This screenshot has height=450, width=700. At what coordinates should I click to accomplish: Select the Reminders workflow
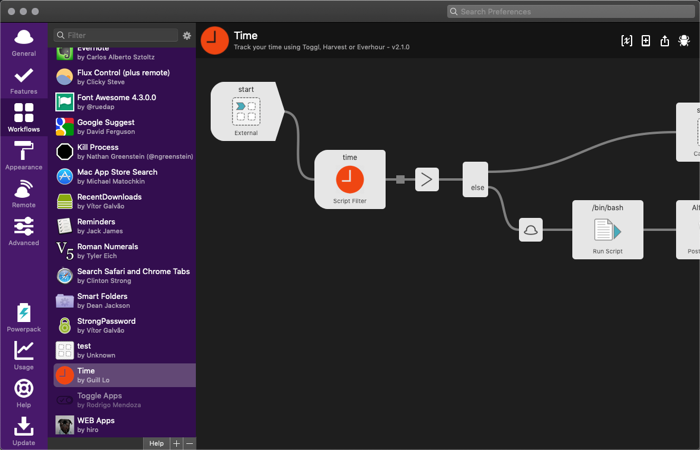(x=125, y=226)
